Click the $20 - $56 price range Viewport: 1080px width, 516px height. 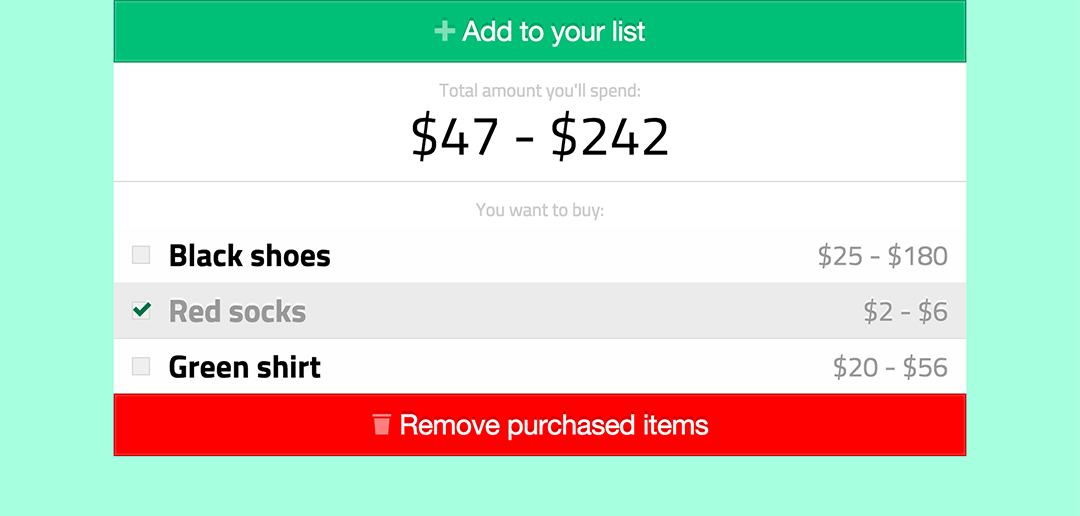click(x=890, y=367)
